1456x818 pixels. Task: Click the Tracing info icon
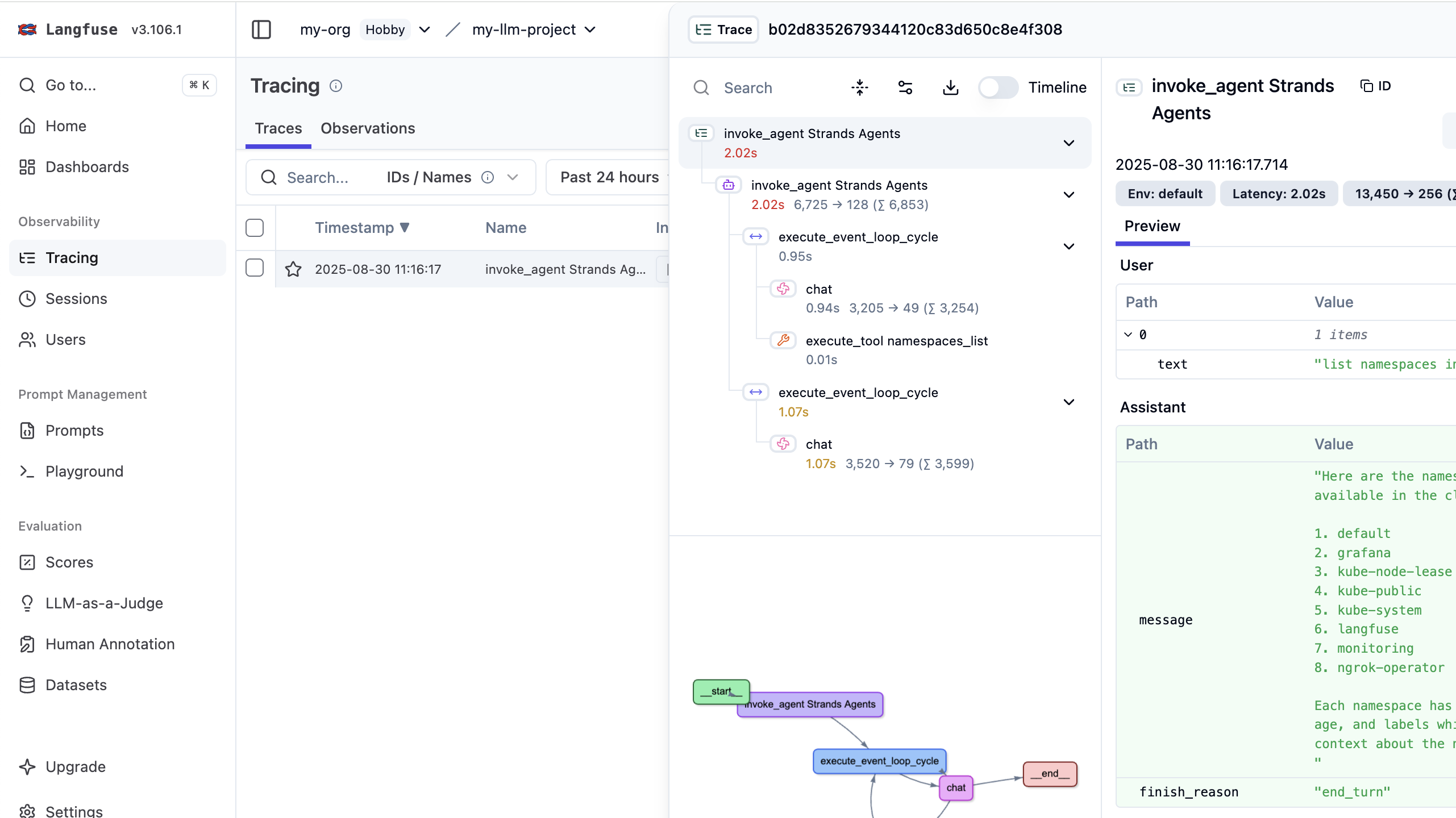(x=336, y=86)
